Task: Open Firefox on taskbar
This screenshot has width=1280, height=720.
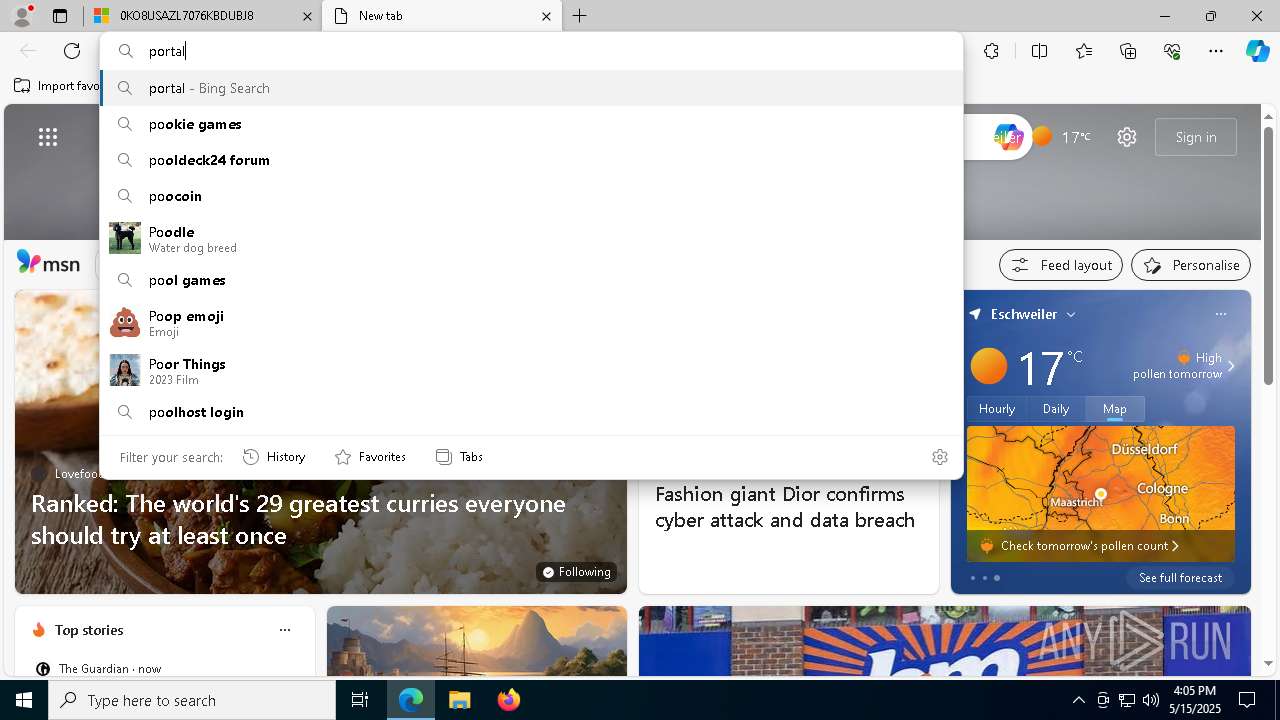Action: (x=508, y=700)
